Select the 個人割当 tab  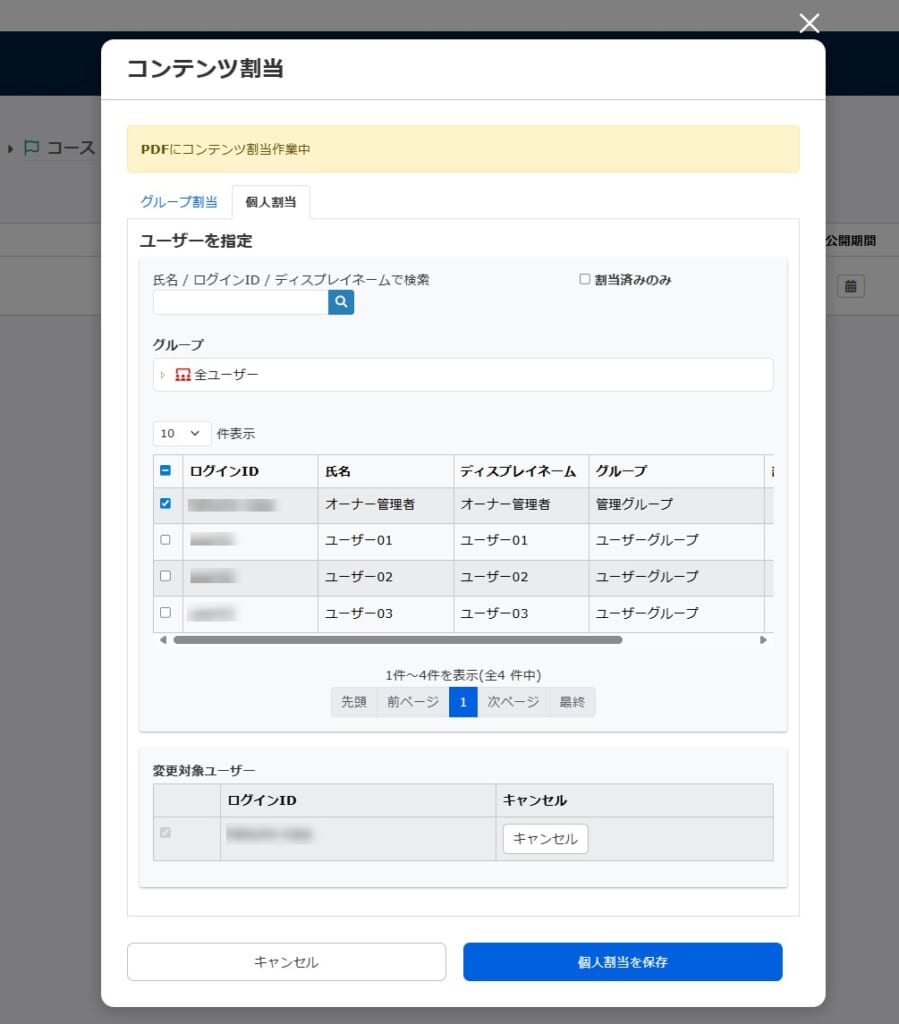tap(270, 202)
